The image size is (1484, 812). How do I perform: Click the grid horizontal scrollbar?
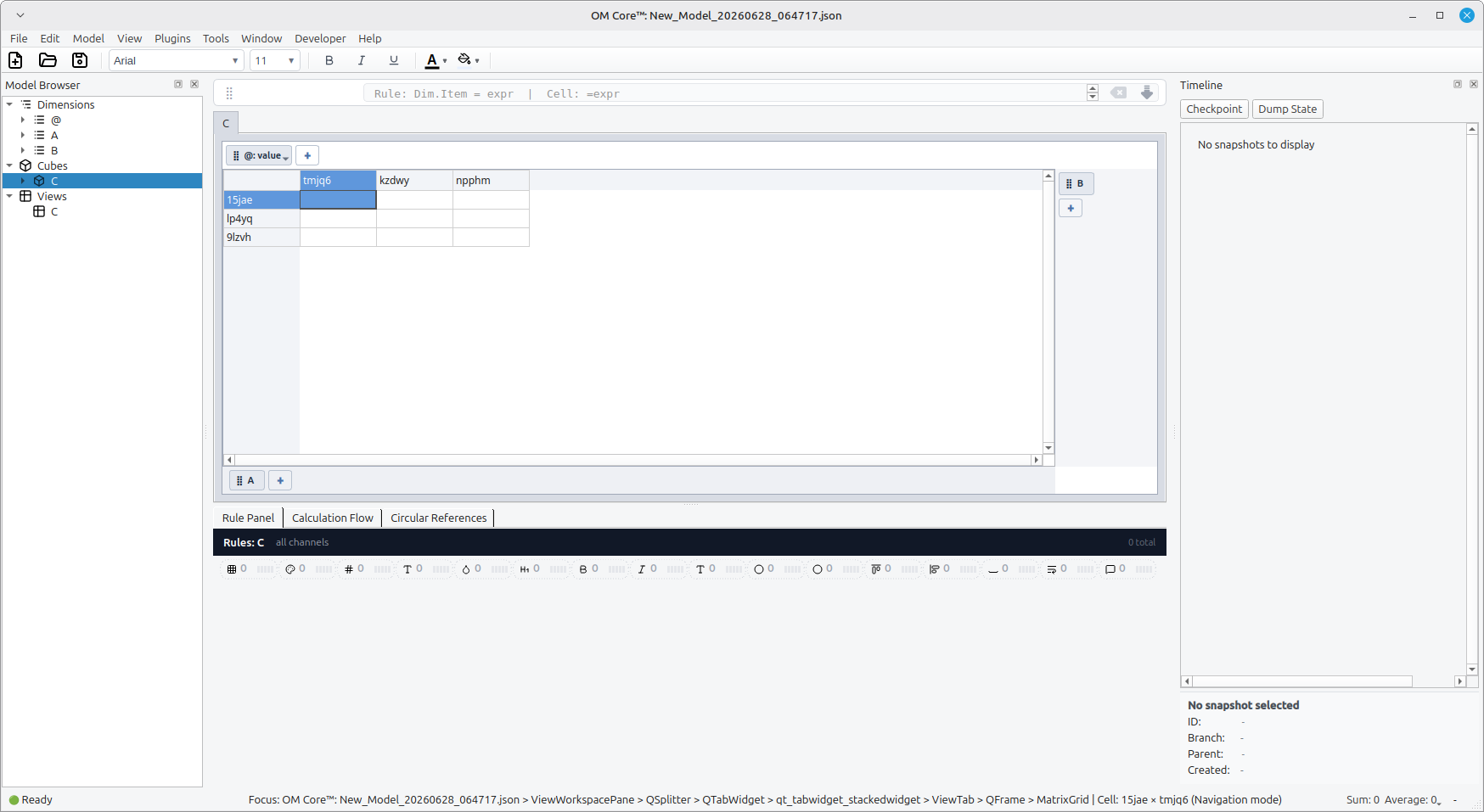[x=632, y=460]
